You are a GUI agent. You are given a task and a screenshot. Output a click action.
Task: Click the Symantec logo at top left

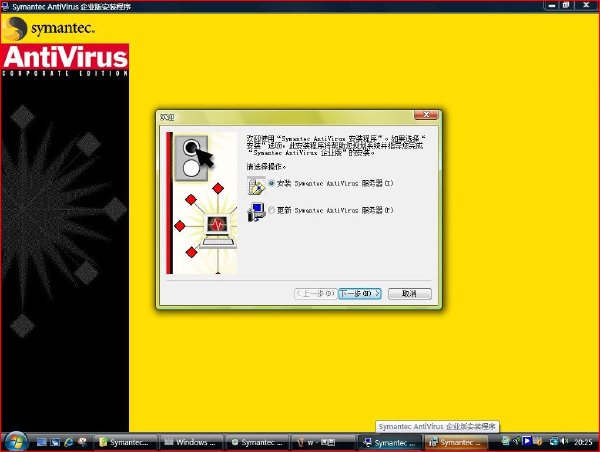pos(48,28)
